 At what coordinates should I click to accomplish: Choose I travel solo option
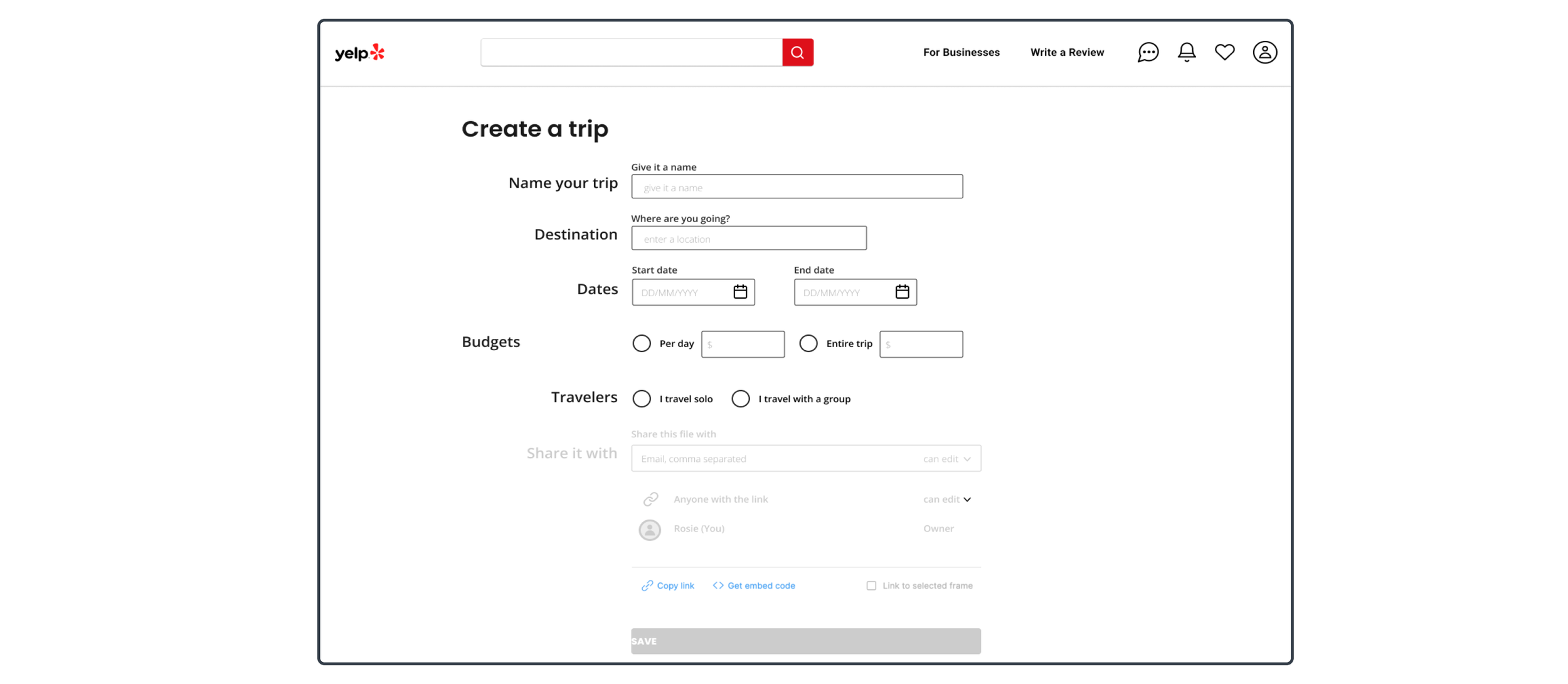(642, 398)
